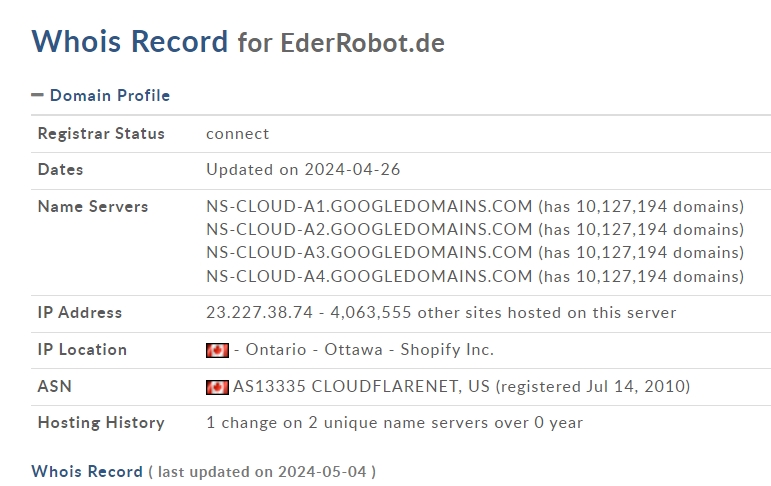This screenshot has height=486, width=771.
Task: Open NS-CLOUD-A4.GOOGLEDOMAINS.COM name server
Action: 369,276
